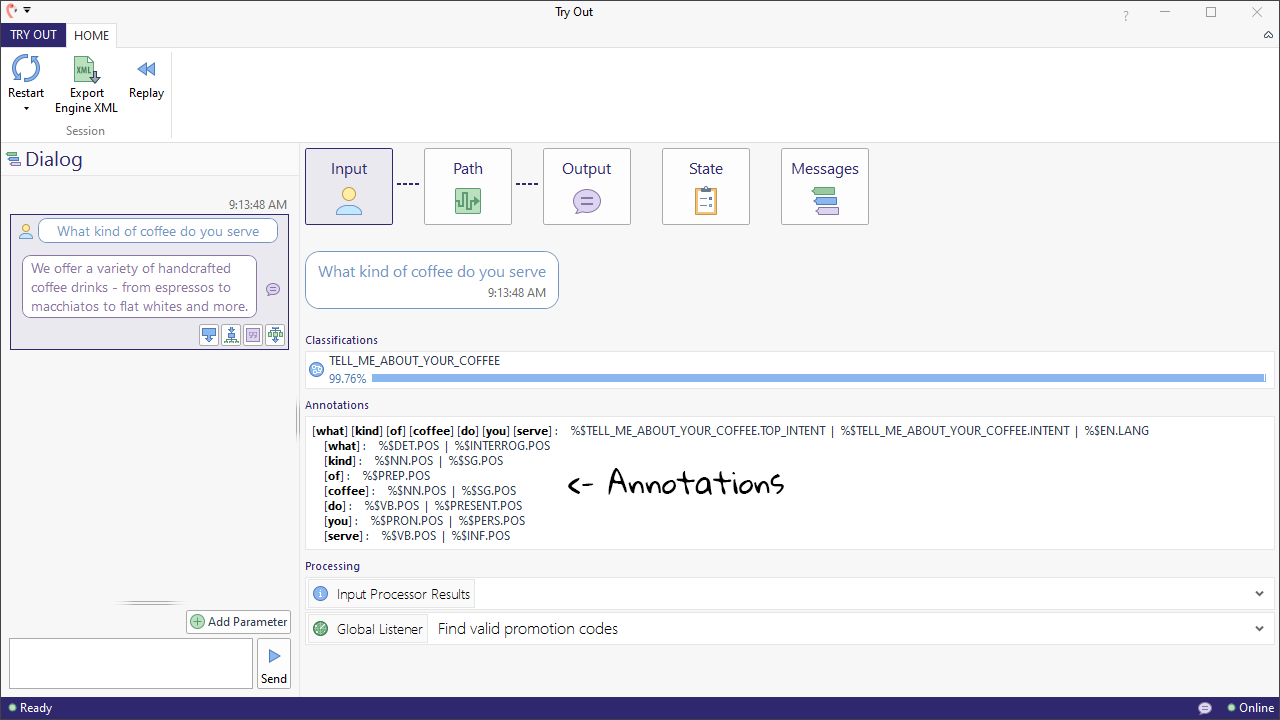Open the State clipboard panel
The height and width of the screenshot is (720, 1280).
point(705,186)
